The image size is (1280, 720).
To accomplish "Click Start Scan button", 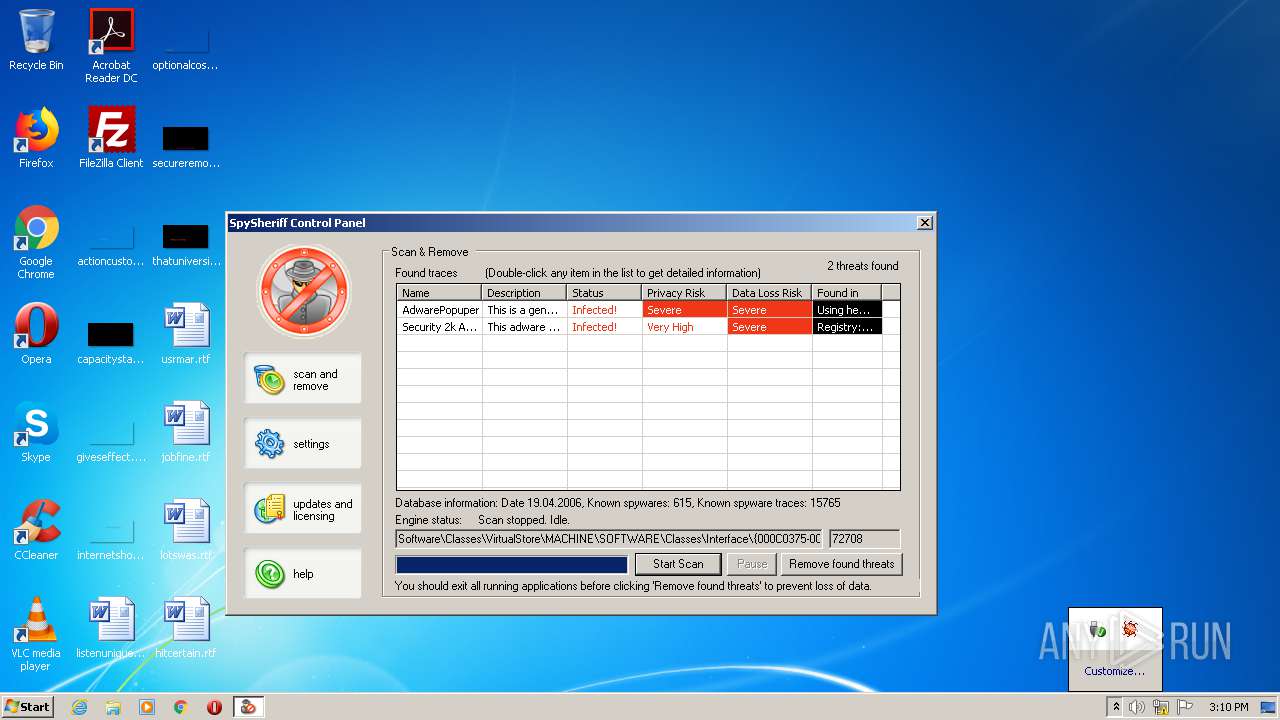I will [x=678, y=564].
